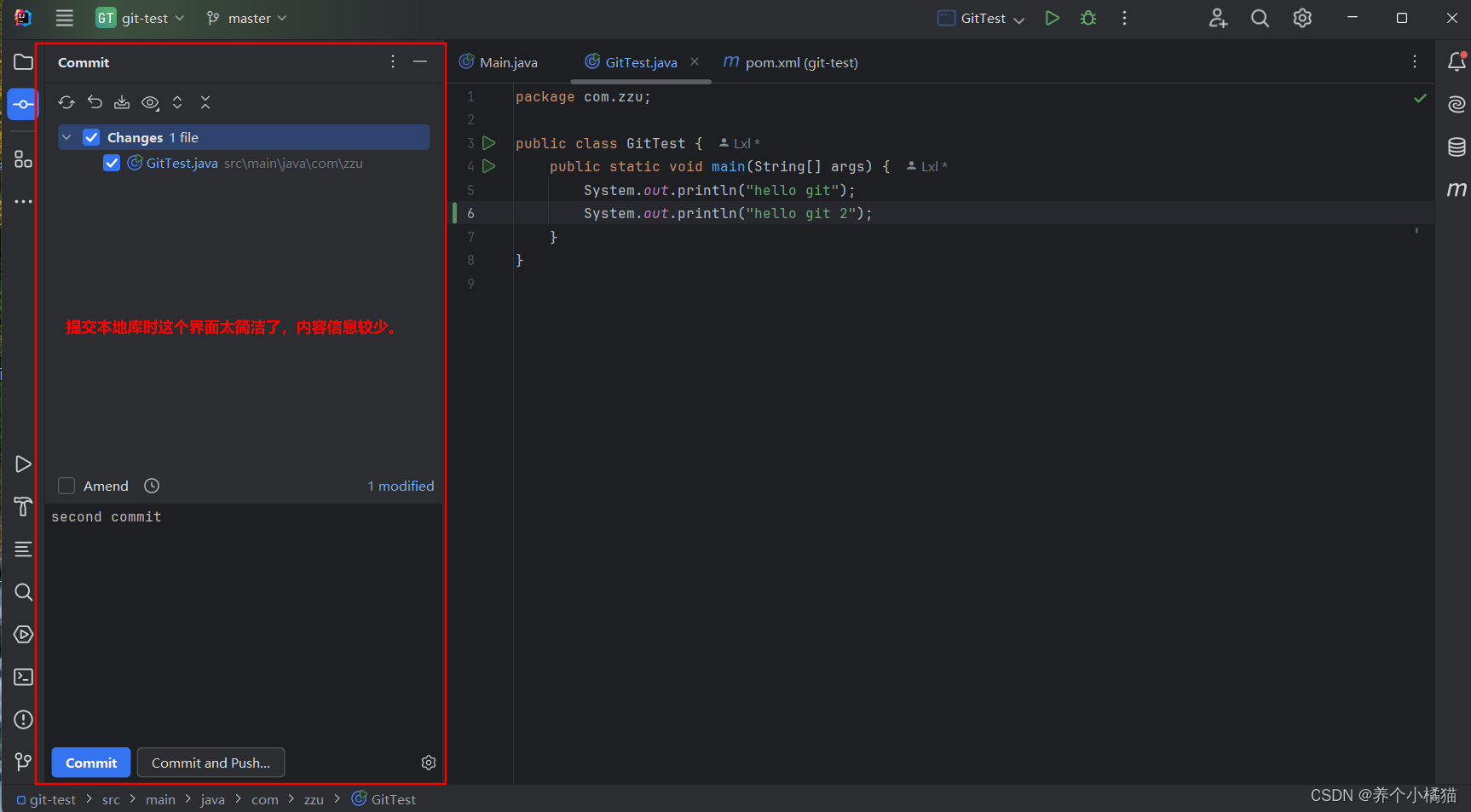The height and width of the screenshot is (812, 1471).
Task: Refresh changes in the Commit panel
Action: pyautogui.click(x=66, y=102)
